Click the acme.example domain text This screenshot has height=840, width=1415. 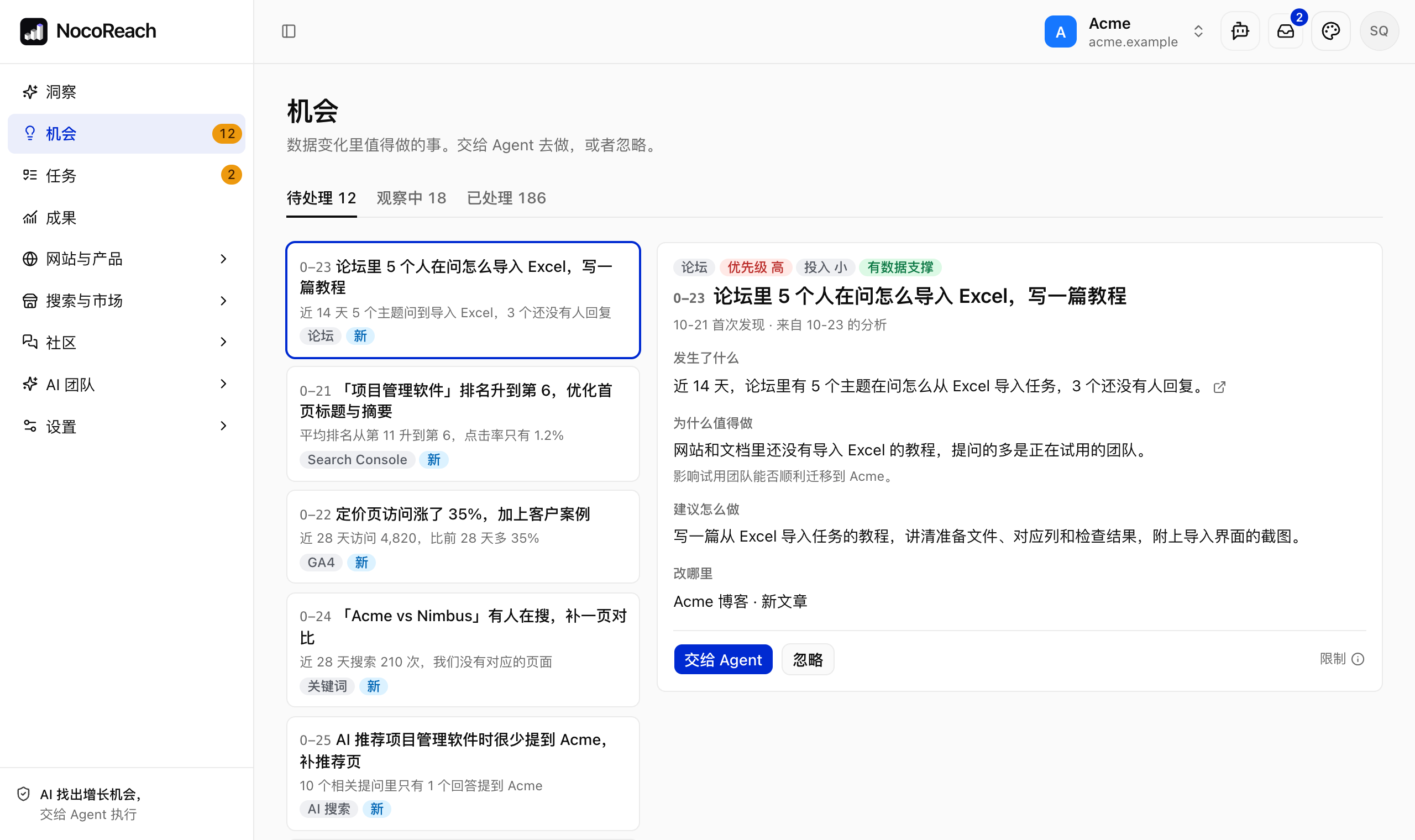pos(1133,42)
